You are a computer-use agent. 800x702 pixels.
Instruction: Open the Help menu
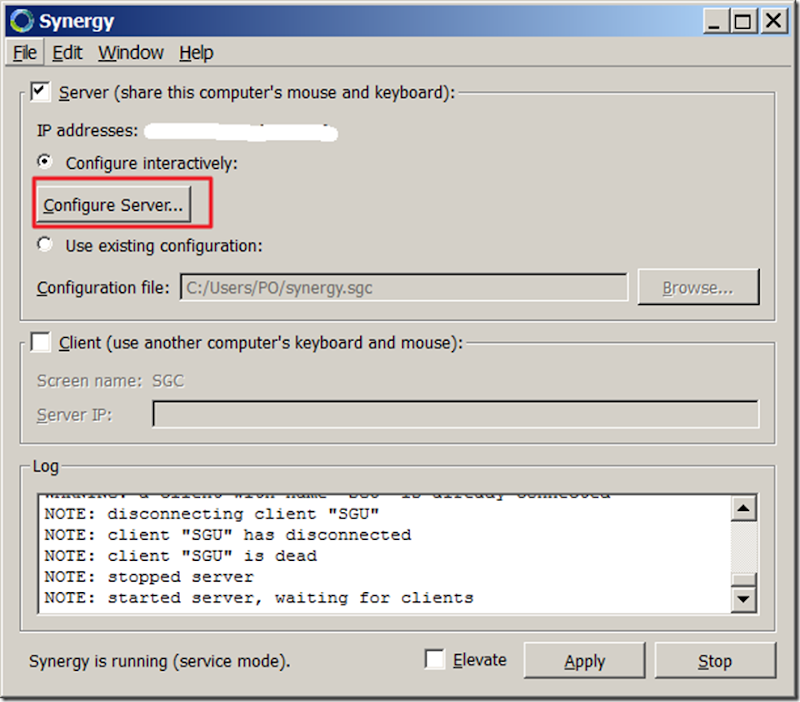[x=196, y=53]
